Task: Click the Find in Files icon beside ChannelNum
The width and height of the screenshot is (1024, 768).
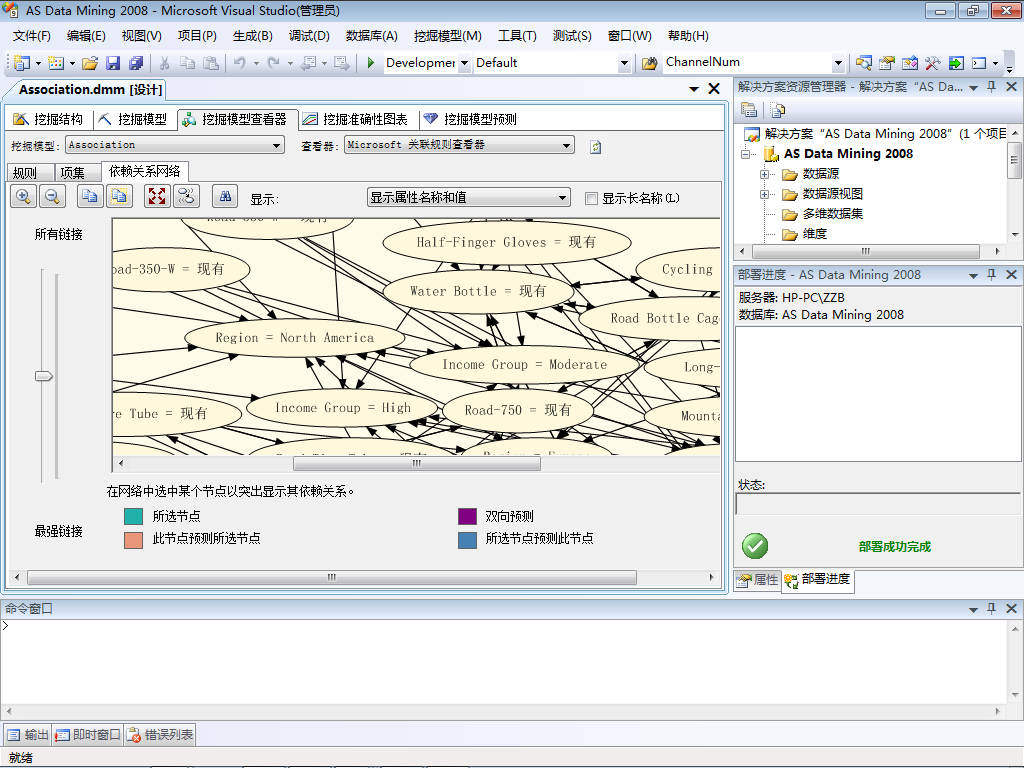Action: pyautogui.click(x=649, y=63)
